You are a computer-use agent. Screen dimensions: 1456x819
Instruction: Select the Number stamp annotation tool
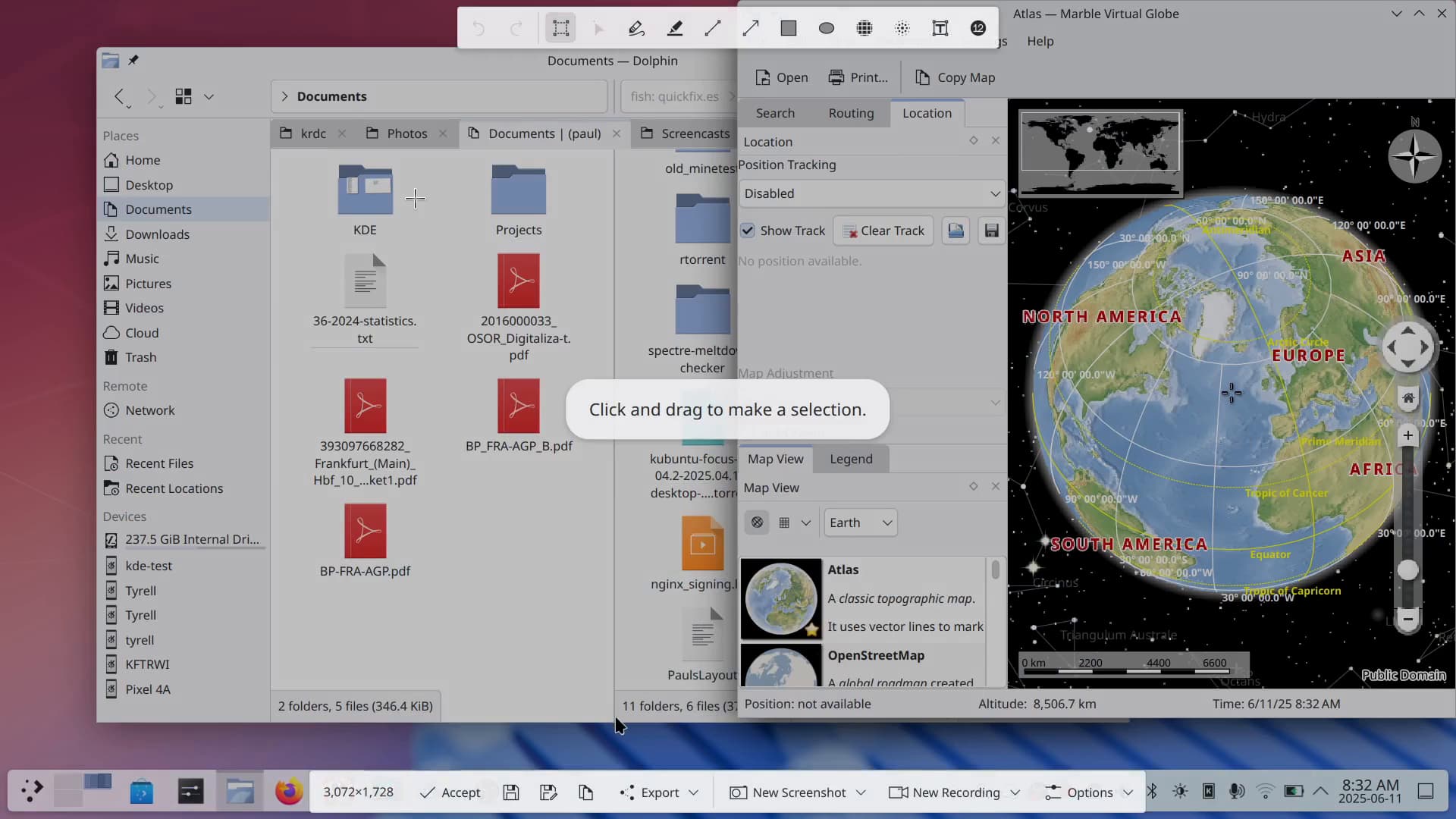978,28
